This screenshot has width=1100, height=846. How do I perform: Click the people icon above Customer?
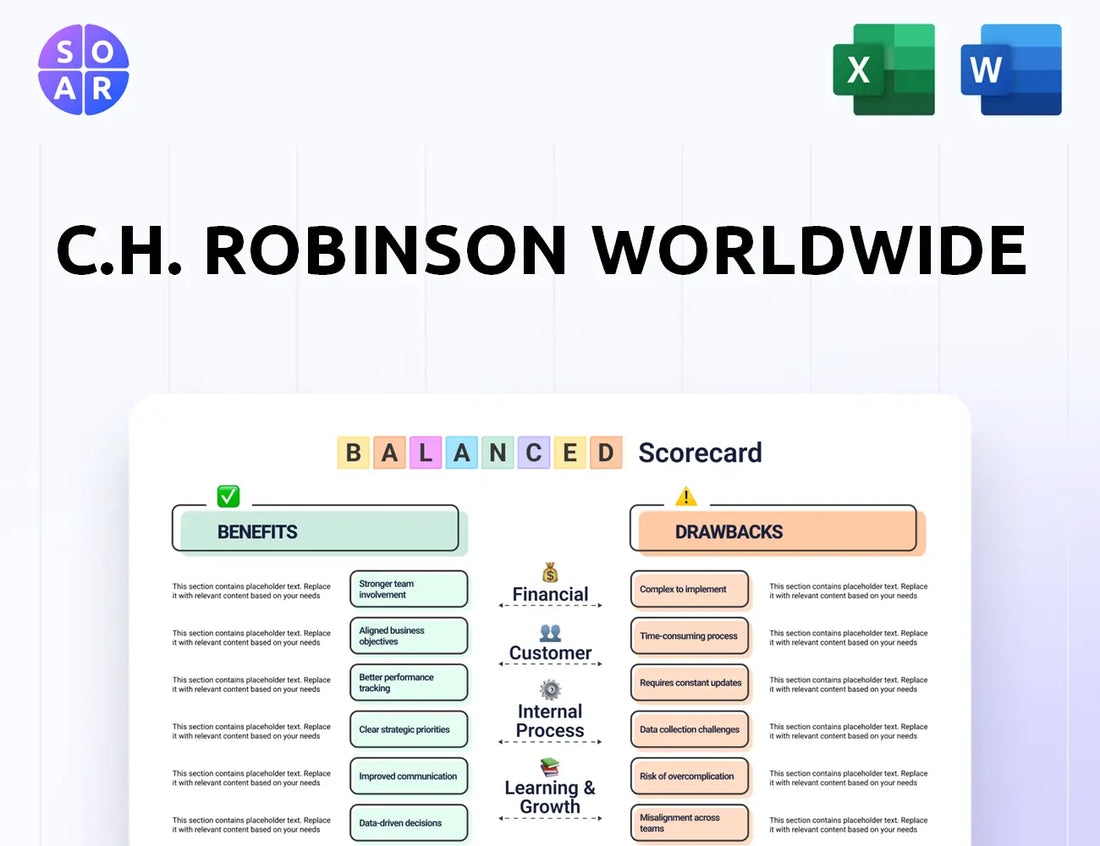[x=550, y=633]
